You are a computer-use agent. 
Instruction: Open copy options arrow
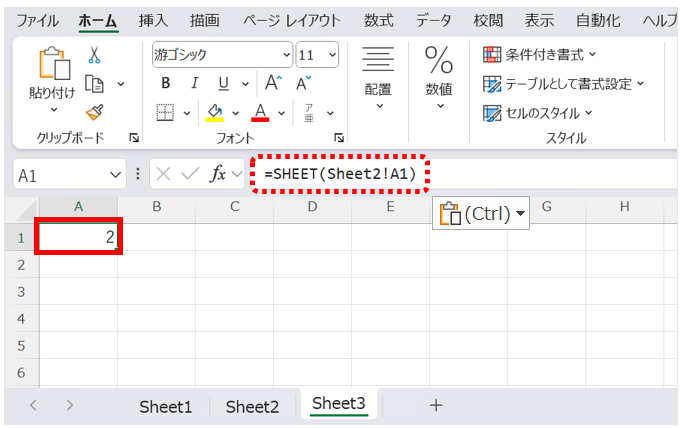coord(121,84)
